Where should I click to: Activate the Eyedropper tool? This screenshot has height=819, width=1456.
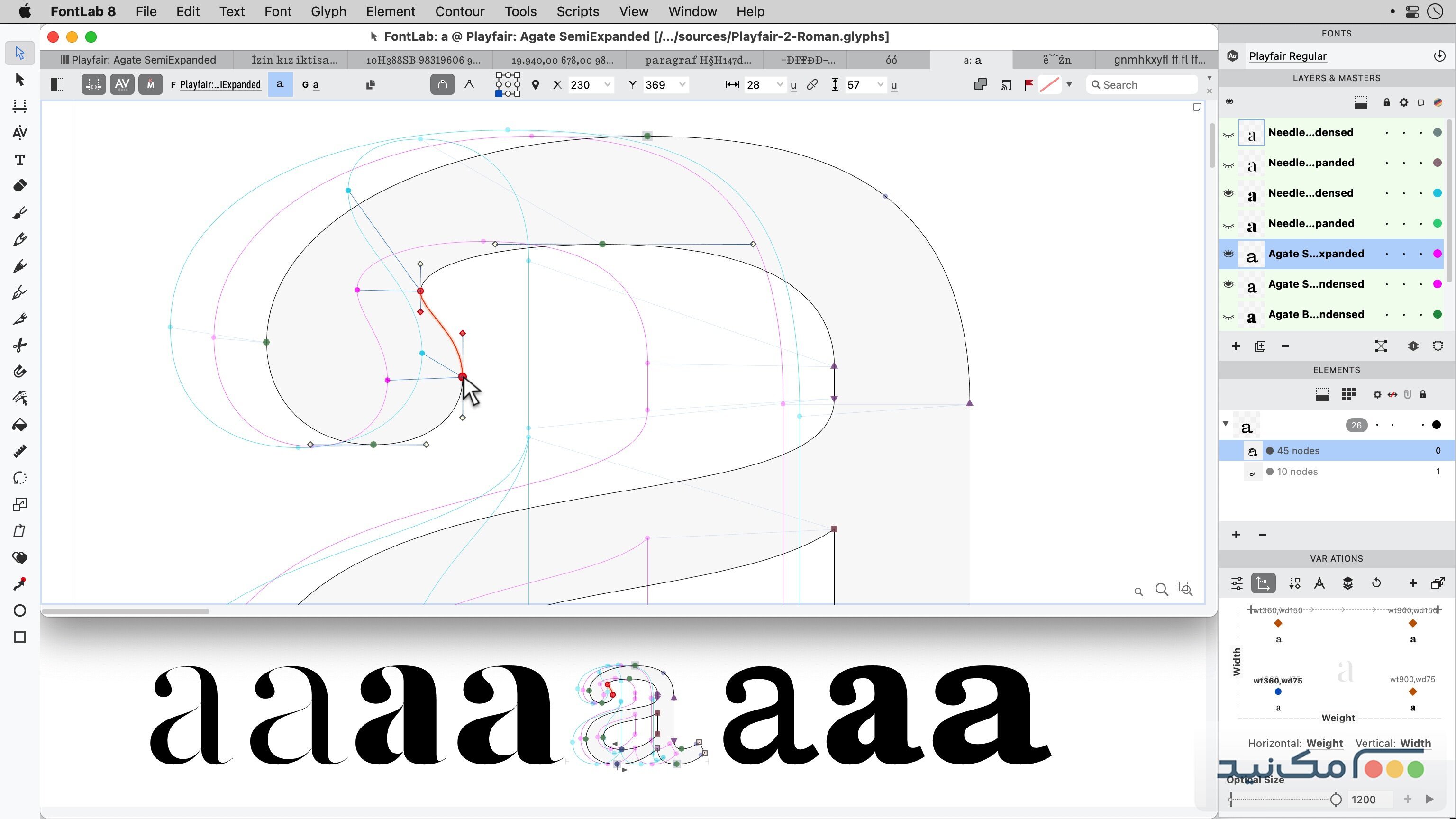[x=20, y=584]
